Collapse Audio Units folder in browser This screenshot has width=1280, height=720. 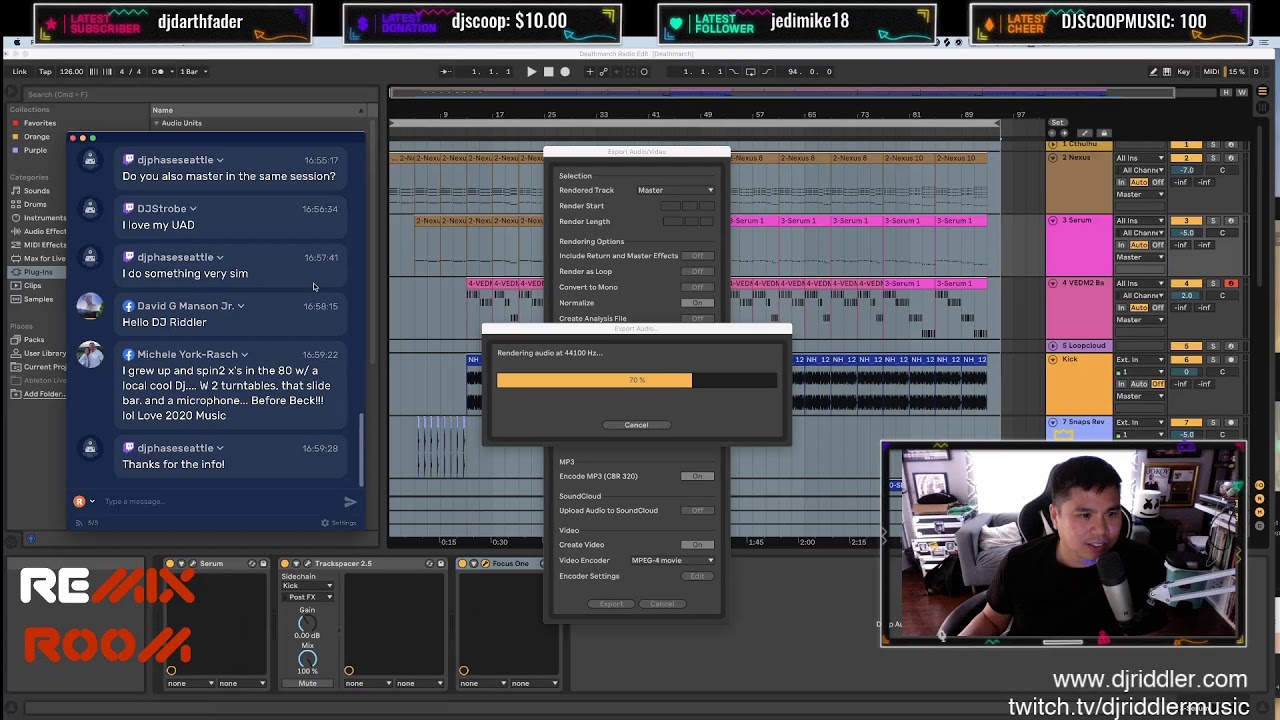coord(155,123)
